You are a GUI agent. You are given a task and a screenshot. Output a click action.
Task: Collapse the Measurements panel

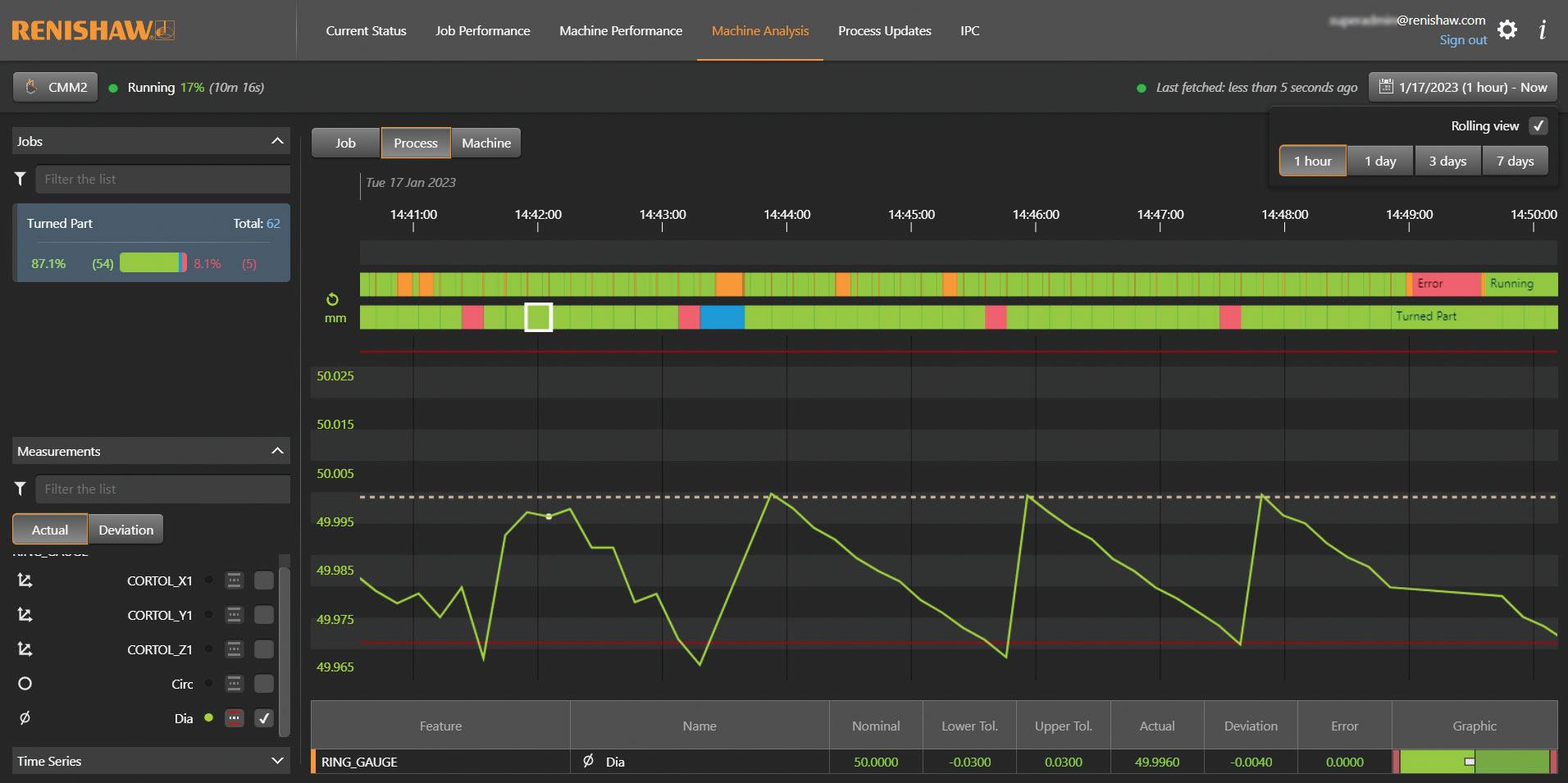[277, 451]
